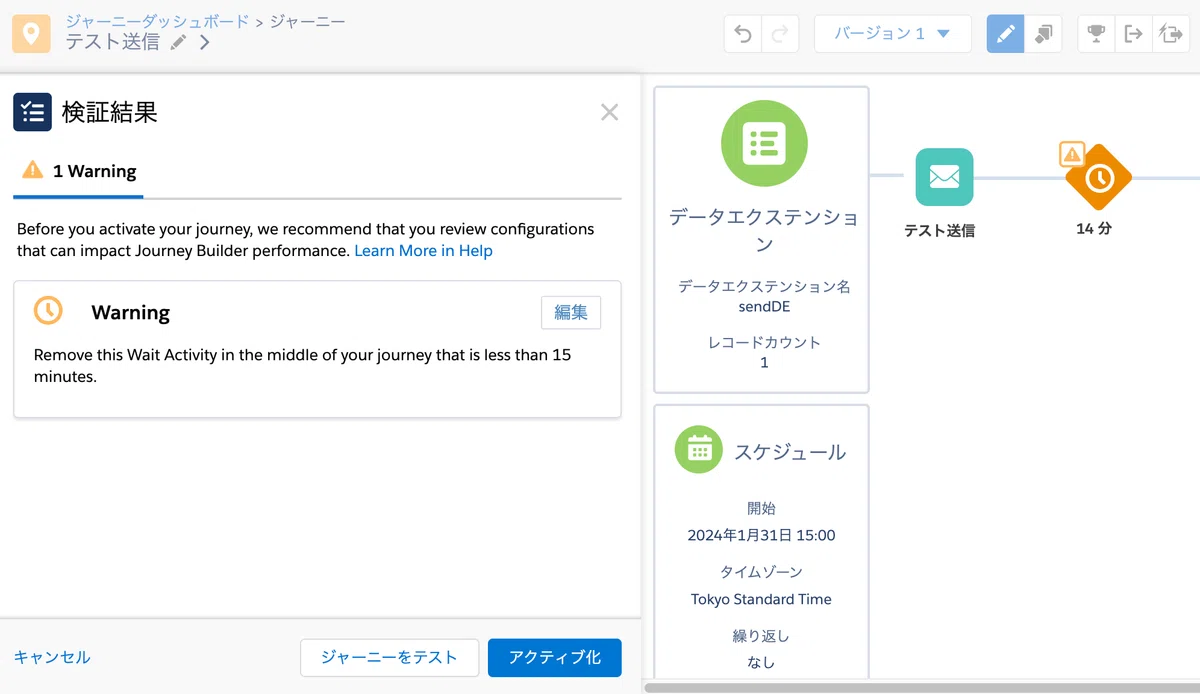Open ジャーニーダッシュボード breadcrumb link
The width and height of the screenshot is (1200, 694).
point(157,21)
